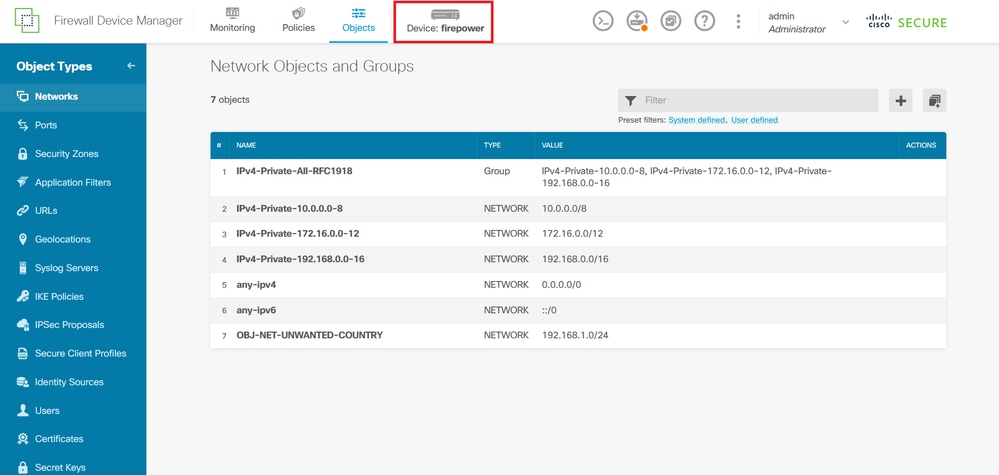Click the 172.16.0.0/12 value cell
This screenshot has height=475, width=999.
572,234
